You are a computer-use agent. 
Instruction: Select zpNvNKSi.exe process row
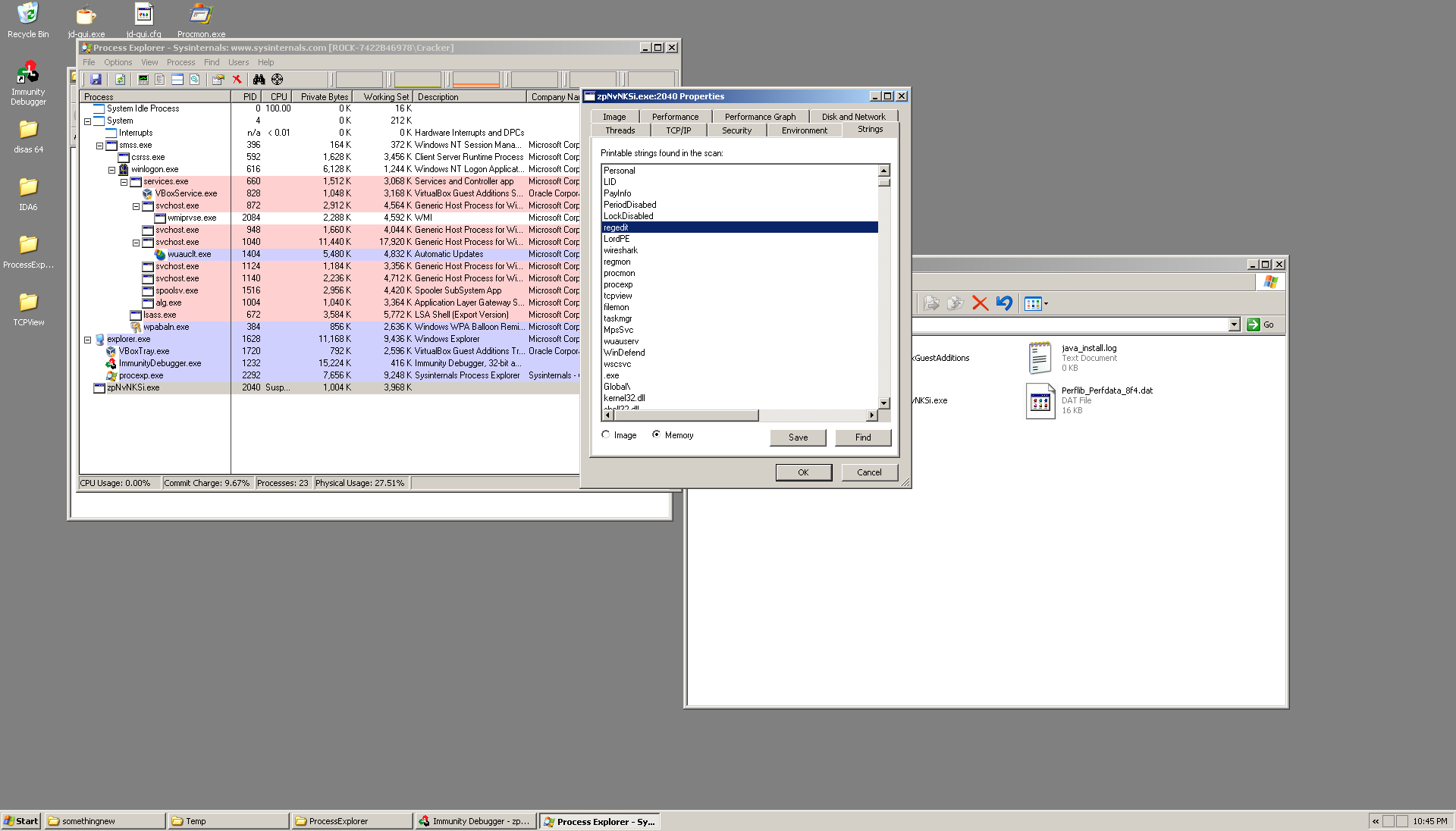pos(329,387)
